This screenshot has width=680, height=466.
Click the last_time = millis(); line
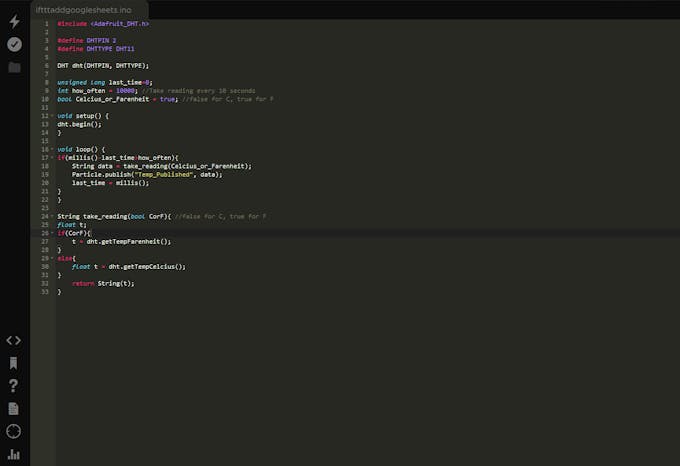point(111,183)
